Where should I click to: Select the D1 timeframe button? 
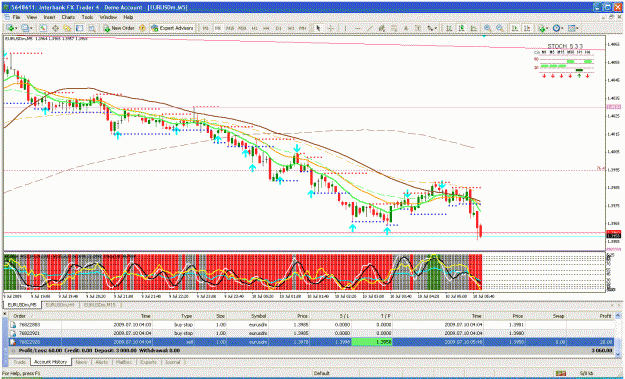[x=279, y=28]
